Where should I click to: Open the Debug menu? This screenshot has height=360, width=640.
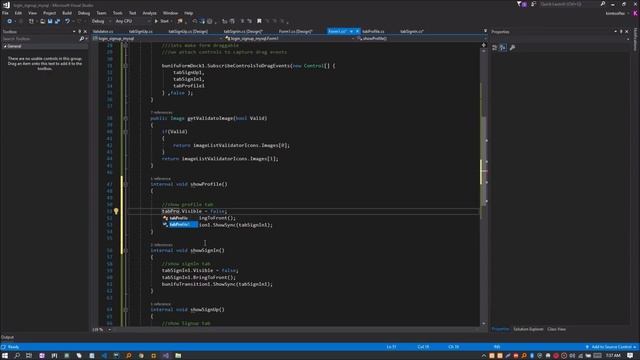pos(84,13)
